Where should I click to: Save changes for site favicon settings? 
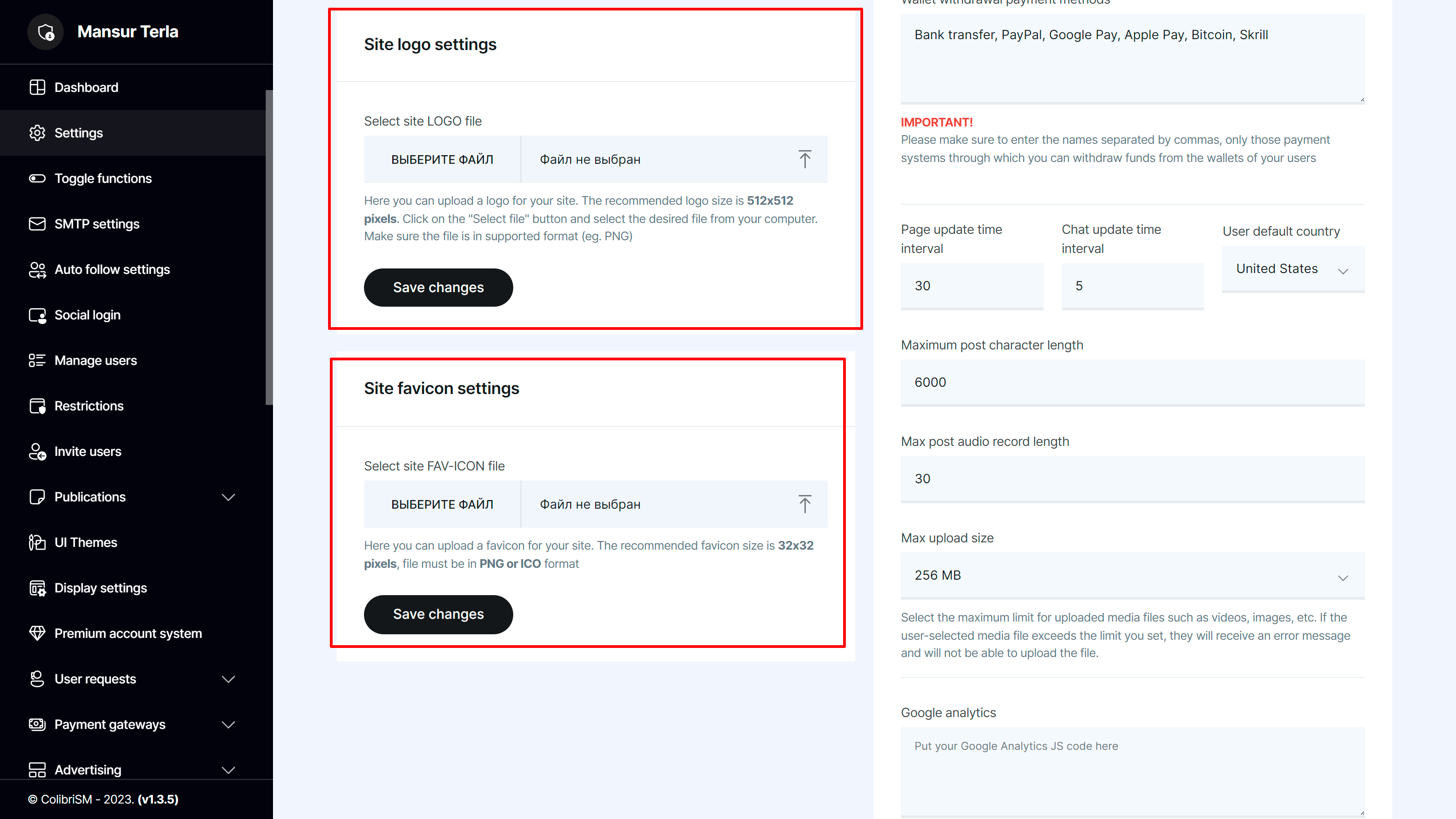tap(438, 614)
